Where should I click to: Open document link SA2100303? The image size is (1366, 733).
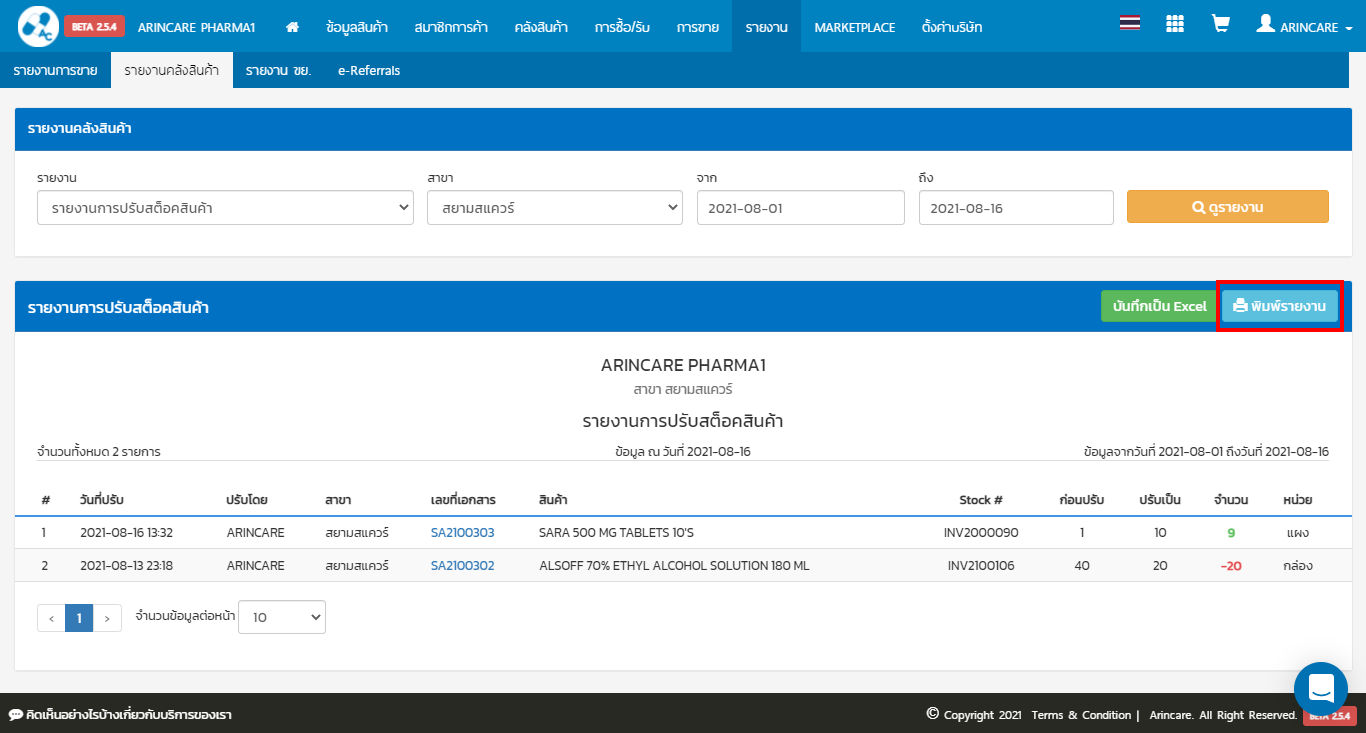[462, 532]
